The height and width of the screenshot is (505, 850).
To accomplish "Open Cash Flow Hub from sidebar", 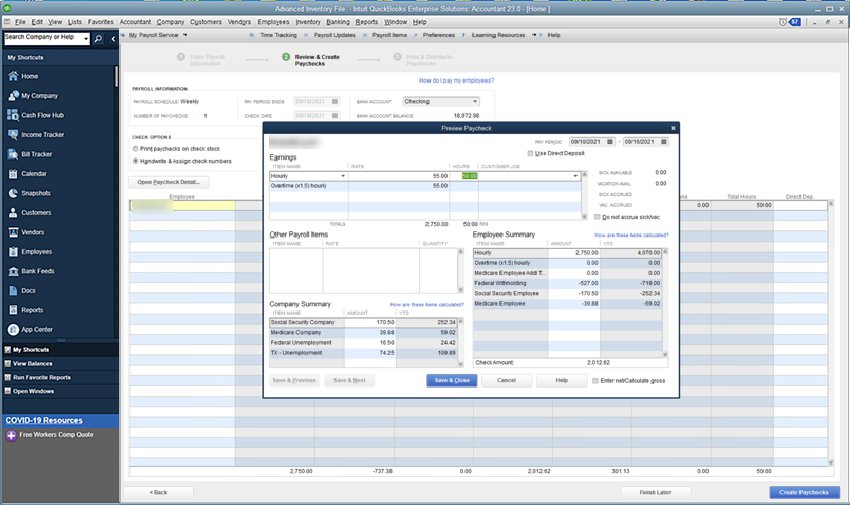I will pos(44,115).
